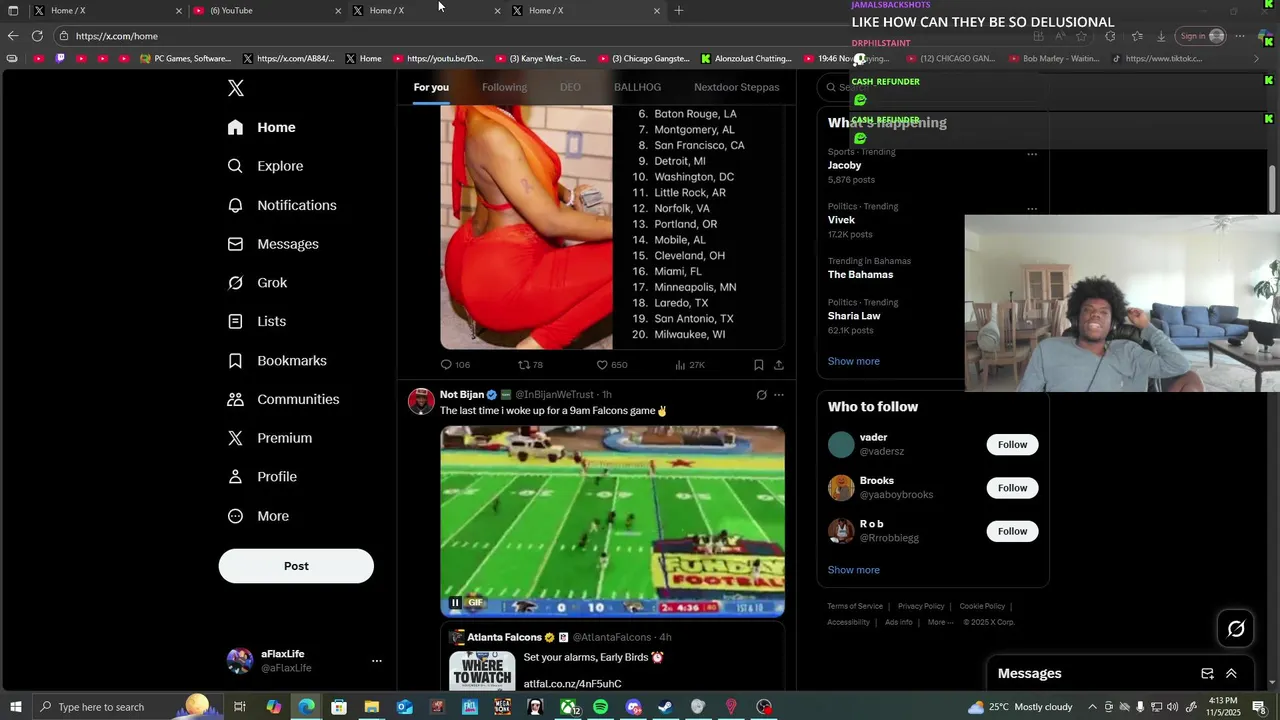The image size is (1280, 720).
Task: Open Not Bijan's profile avatar
Action: pyautogui.click(x=421, y=401)
